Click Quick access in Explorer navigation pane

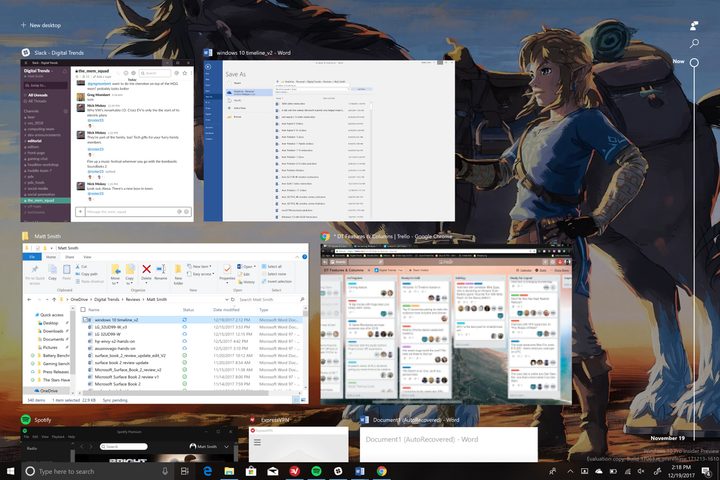(51, 315)
